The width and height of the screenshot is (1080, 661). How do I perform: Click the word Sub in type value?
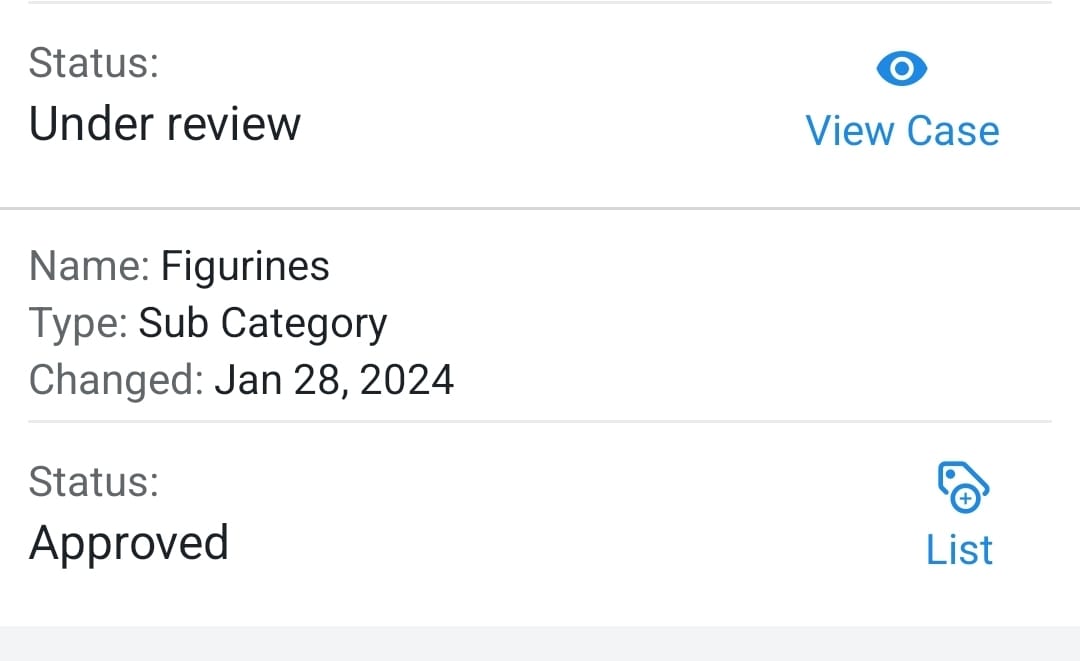coord(174,323)
